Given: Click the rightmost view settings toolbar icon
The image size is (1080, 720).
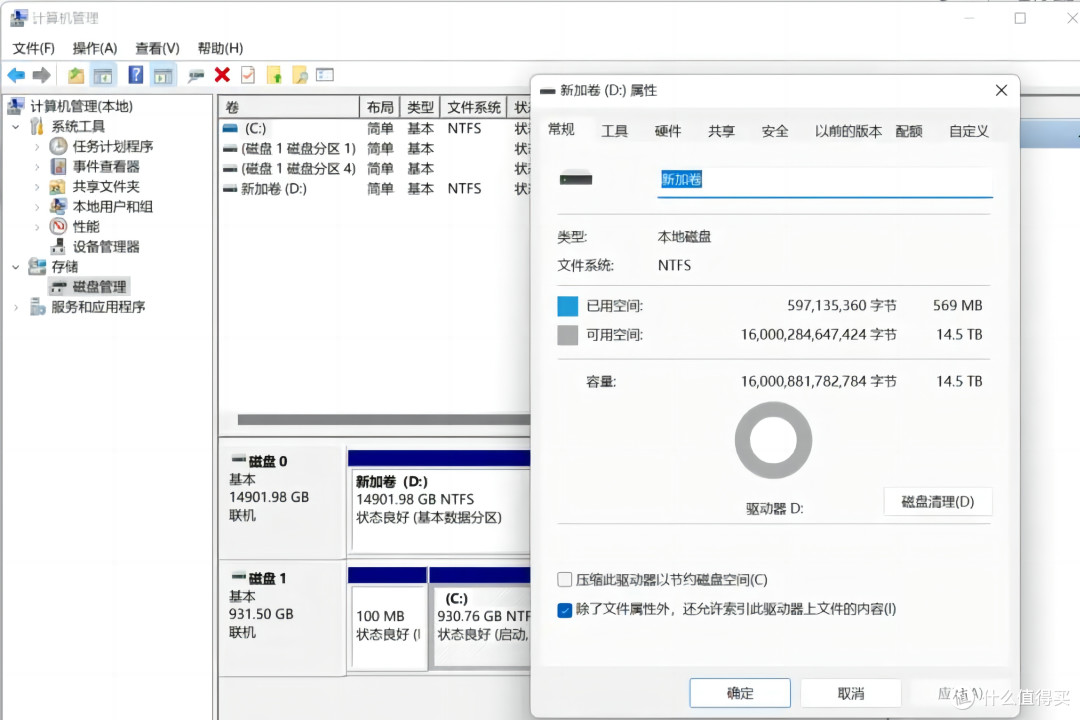Looking at the screenshot, I should pyautogui.click(x=325, y=74).
